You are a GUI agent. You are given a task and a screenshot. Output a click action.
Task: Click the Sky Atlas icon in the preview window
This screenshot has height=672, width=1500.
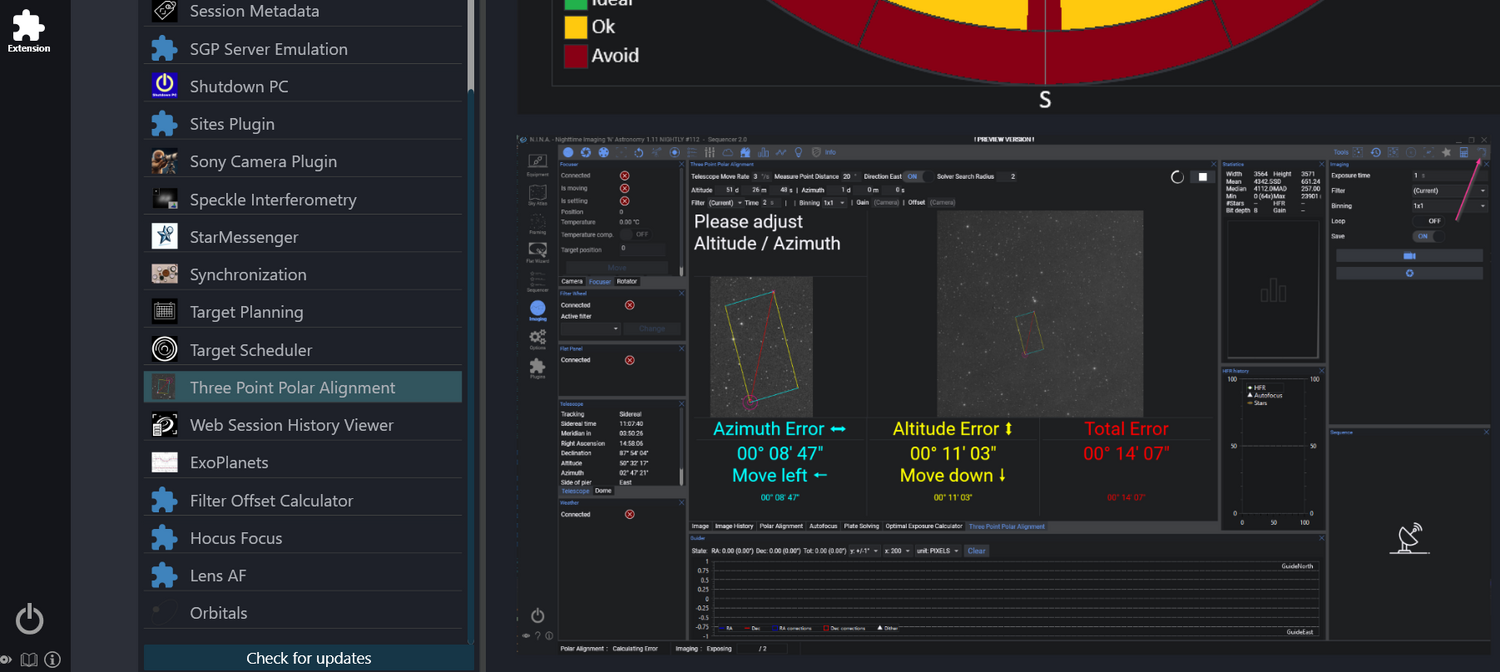pos(538,193)
